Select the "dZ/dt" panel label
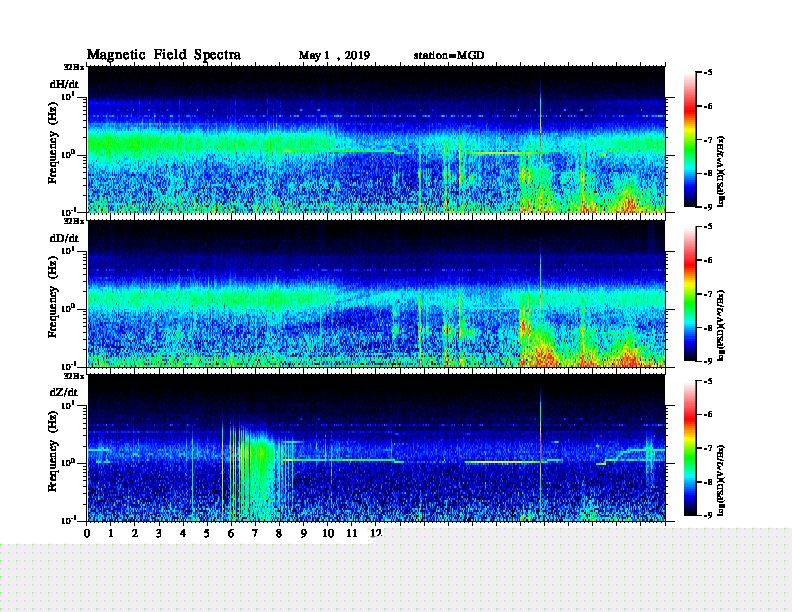The width and height of the screenshot is (792, 612). (x=64, y=392)
